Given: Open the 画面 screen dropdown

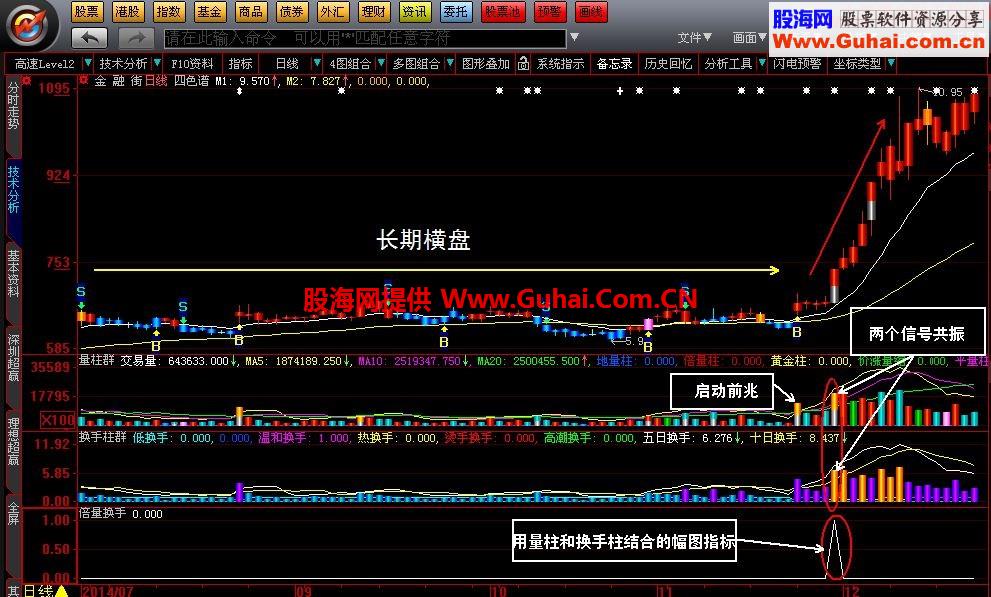Looking at the screenshot, I should coord(748,37).
